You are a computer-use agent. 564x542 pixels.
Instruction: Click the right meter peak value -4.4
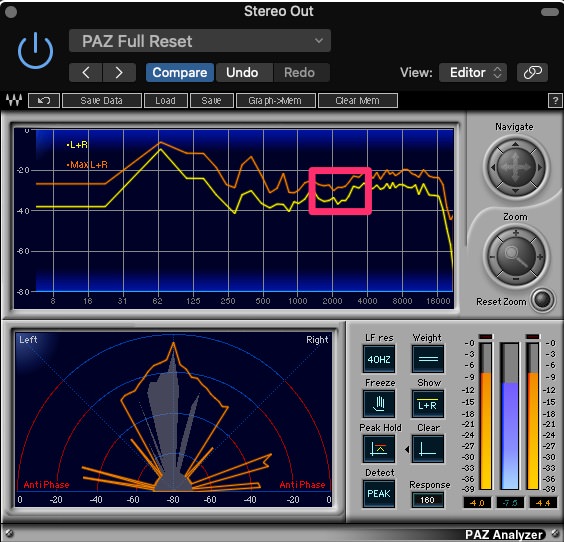(542, 502)
